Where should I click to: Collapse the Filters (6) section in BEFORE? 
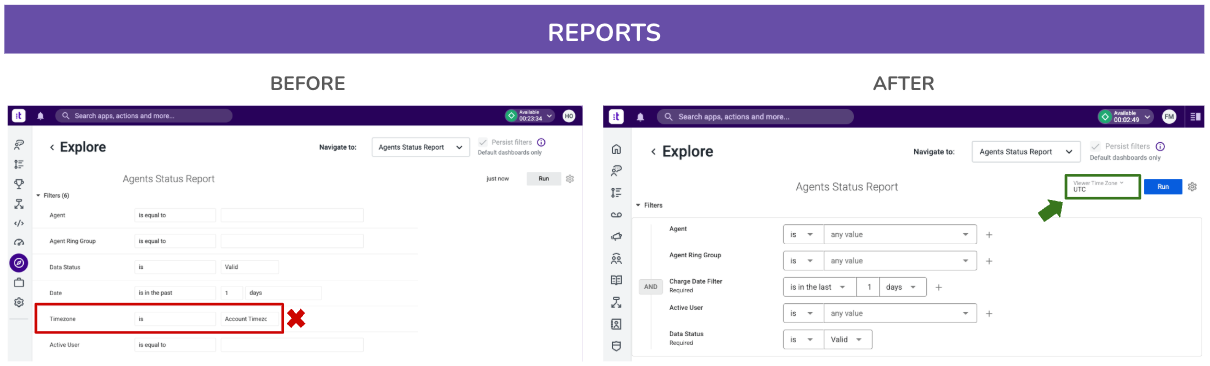pyautogui.click(x=52, y=195)
